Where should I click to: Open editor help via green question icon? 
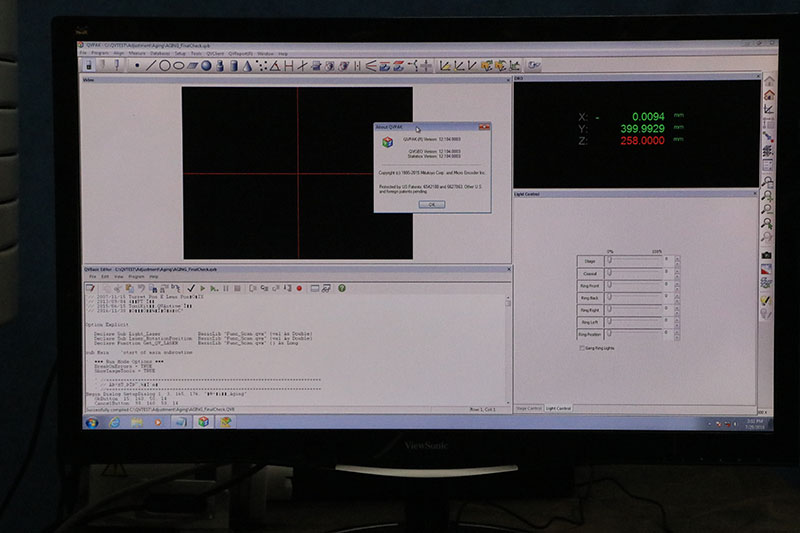point(342,288)
